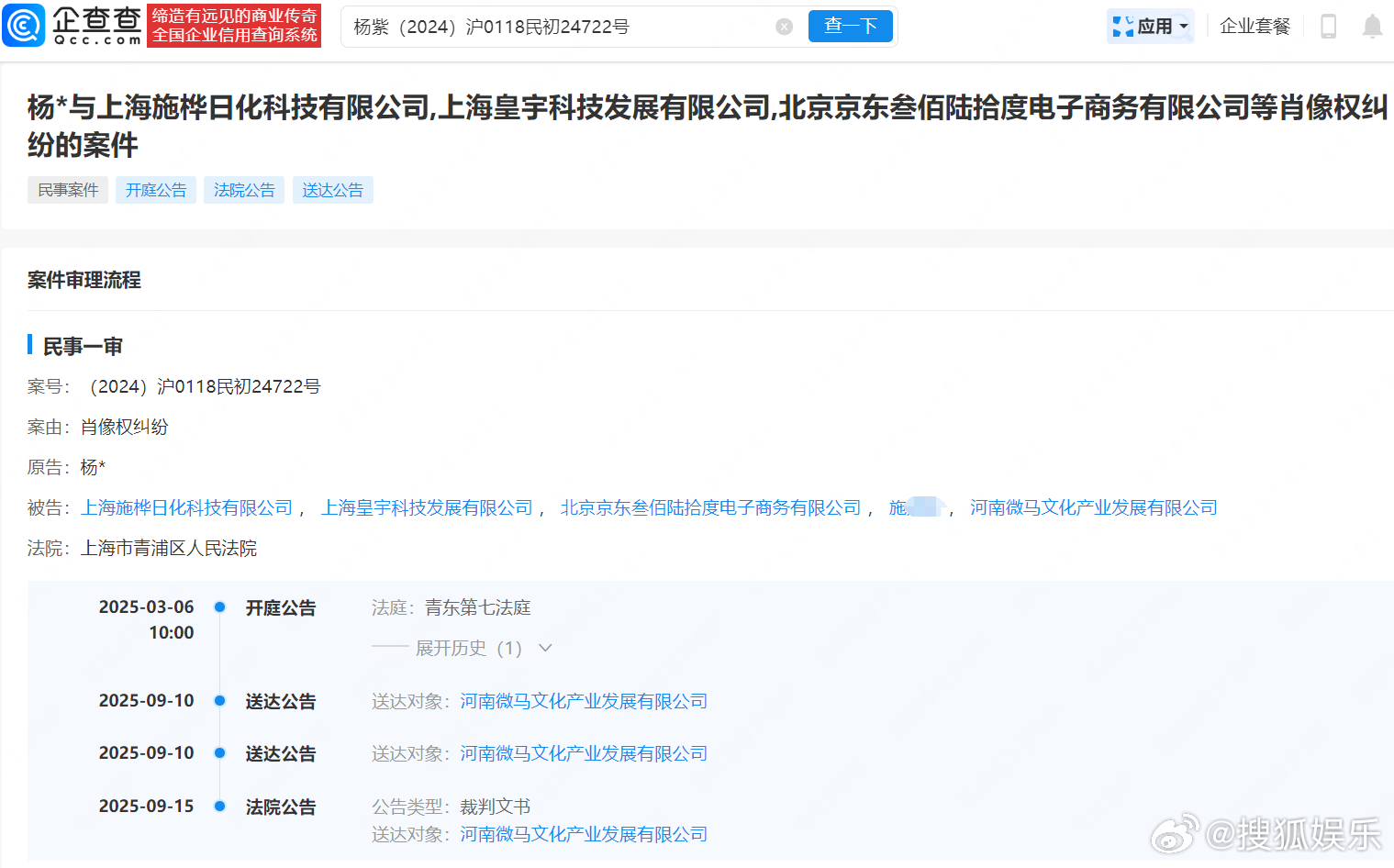Expand the 应用 dropdown arrow

[1184, 27]
